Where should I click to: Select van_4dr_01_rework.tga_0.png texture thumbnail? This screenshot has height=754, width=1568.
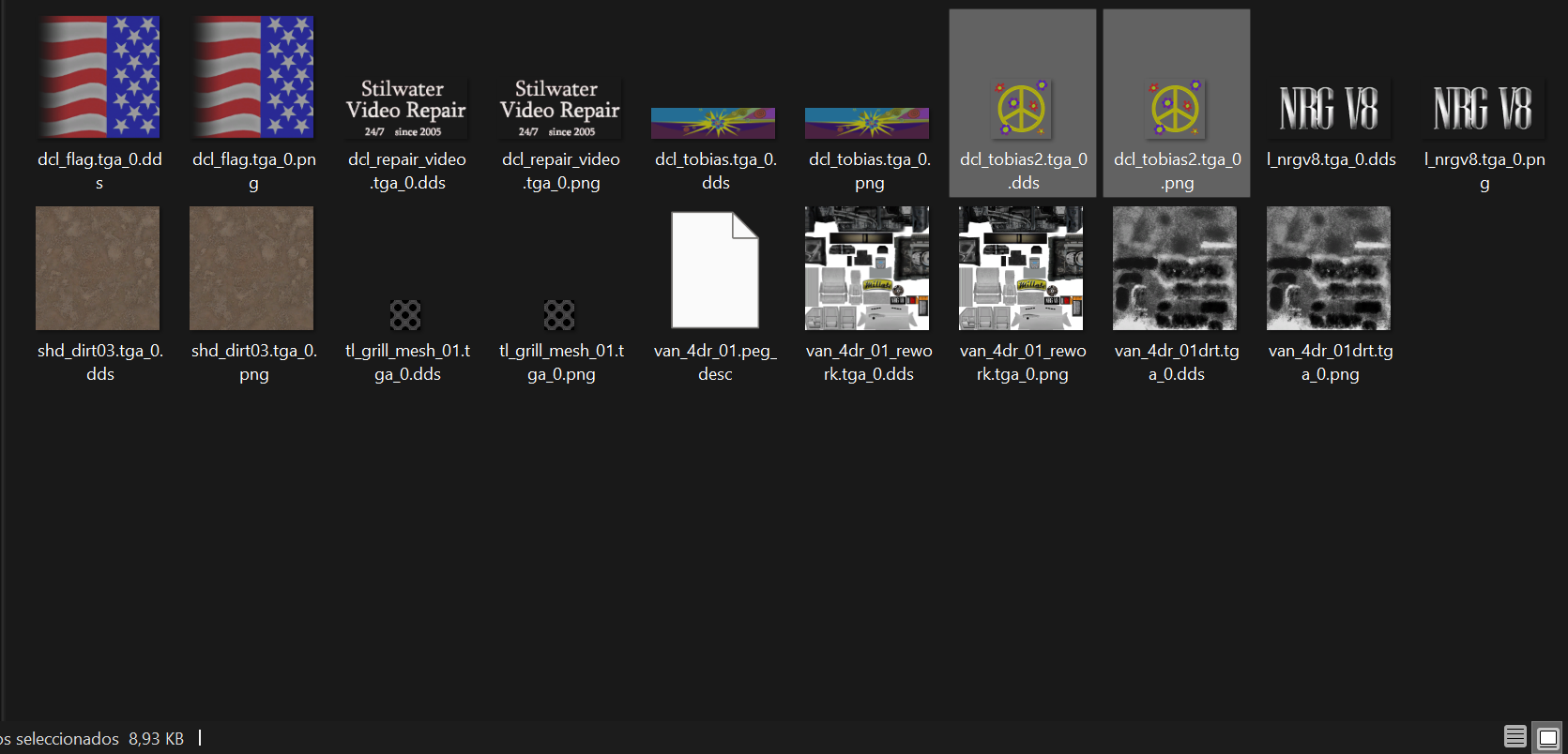pyautogui.click(x=1021, y=268)
